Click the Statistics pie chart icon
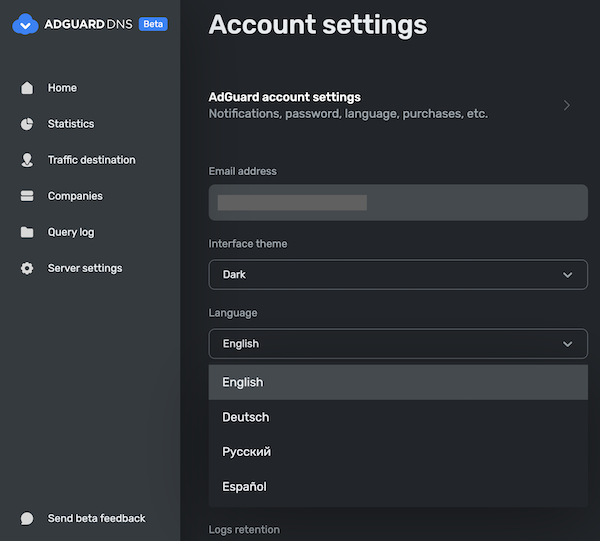Image resolution: width=600 pixels, height=541 pixels. pyautogui.click(x=27, y=124)
